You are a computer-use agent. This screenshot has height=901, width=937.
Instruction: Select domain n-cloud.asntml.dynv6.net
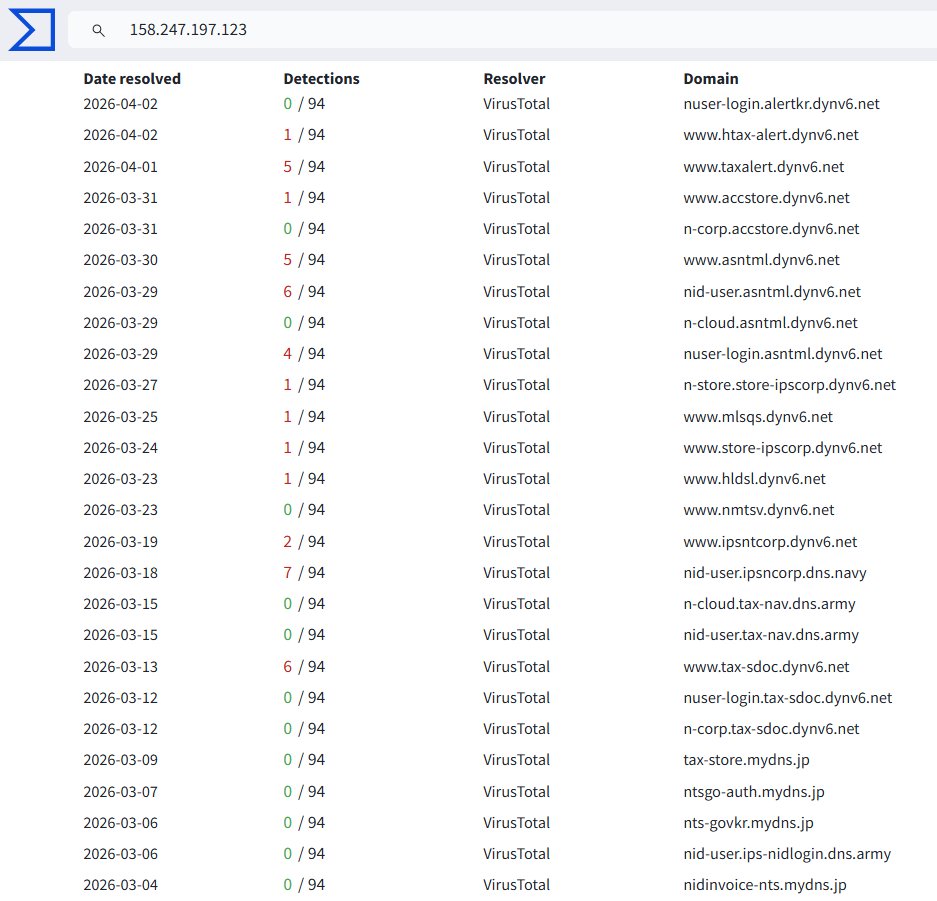[770, 323]
